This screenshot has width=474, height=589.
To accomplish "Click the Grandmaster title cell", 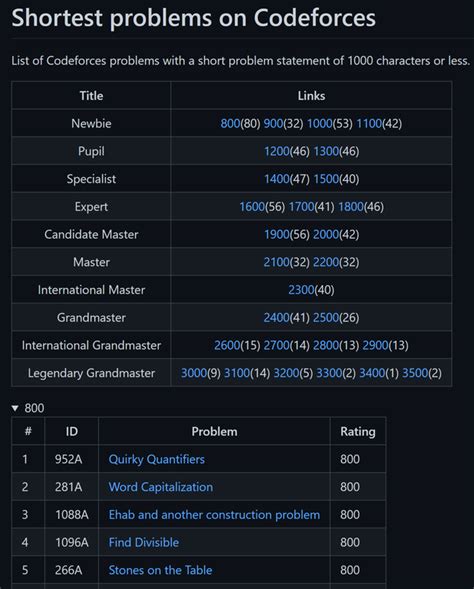I will [x=91, y=318].
